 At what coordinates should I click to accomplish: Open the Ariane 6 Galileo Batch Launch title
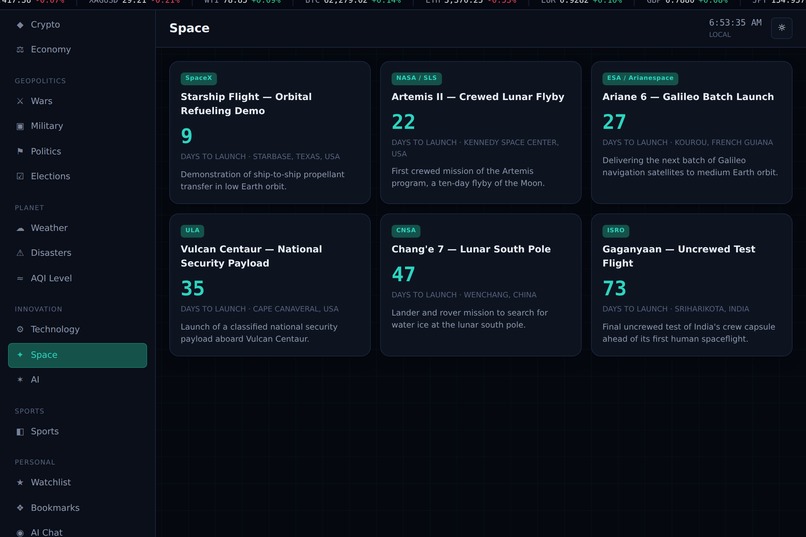point(688,97)
